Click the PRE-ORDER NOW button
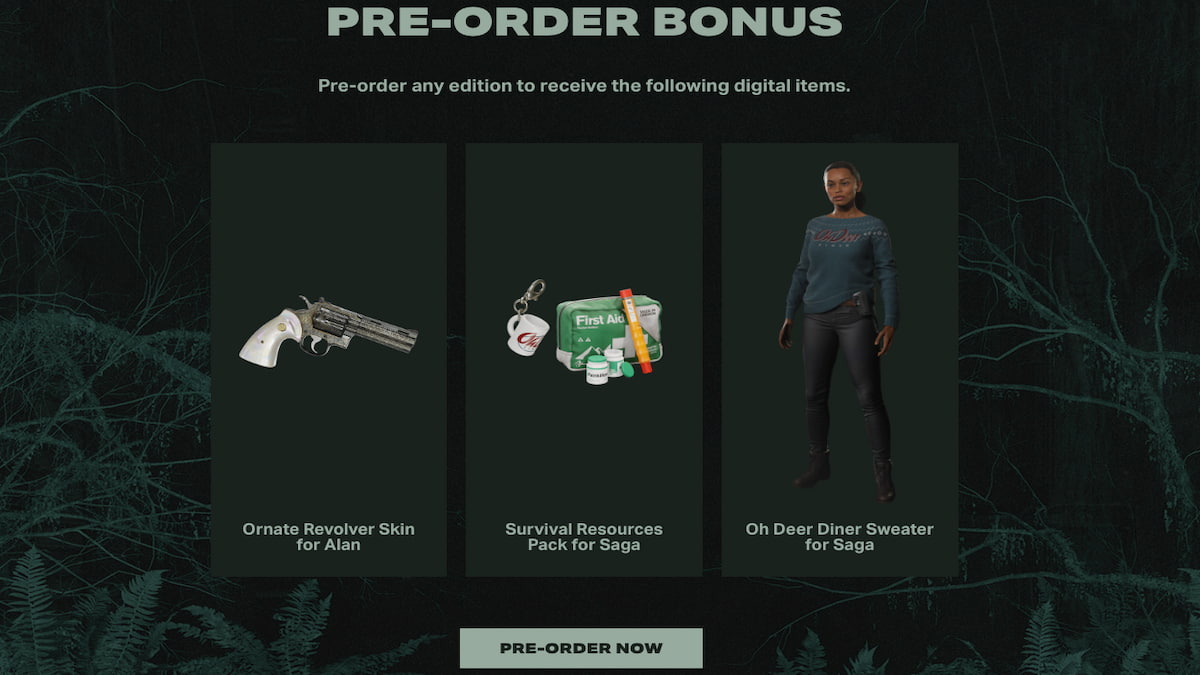Image resolution: width=1200 pixels, height=675 pixels. (x=581, y=648)
